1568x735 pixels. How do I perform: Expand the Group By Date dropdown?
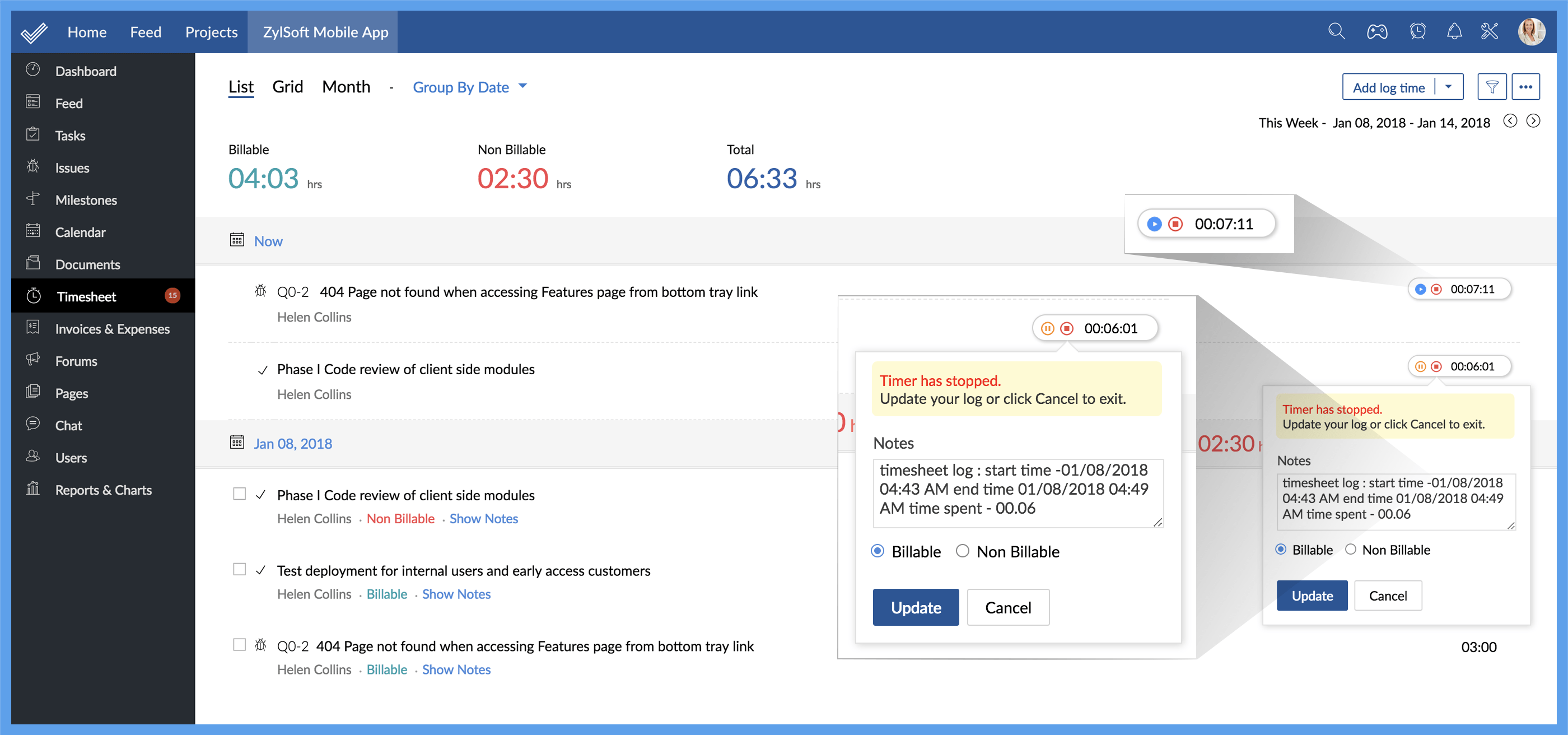(x=469, y=87)
